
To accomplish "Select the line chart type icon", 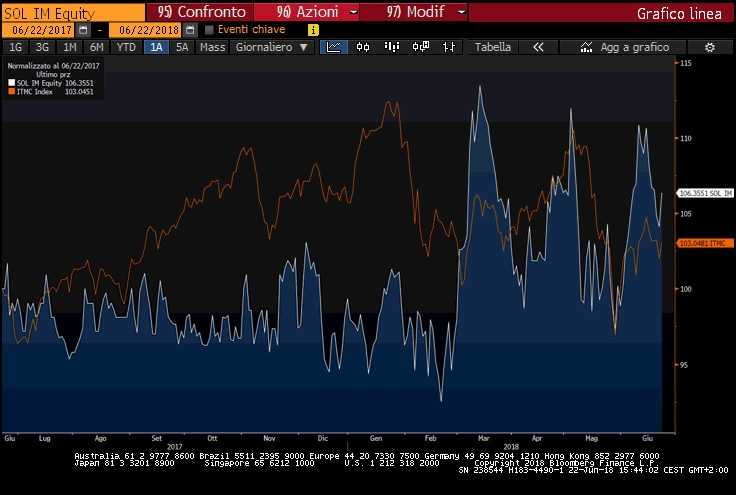I will point(334,47).
